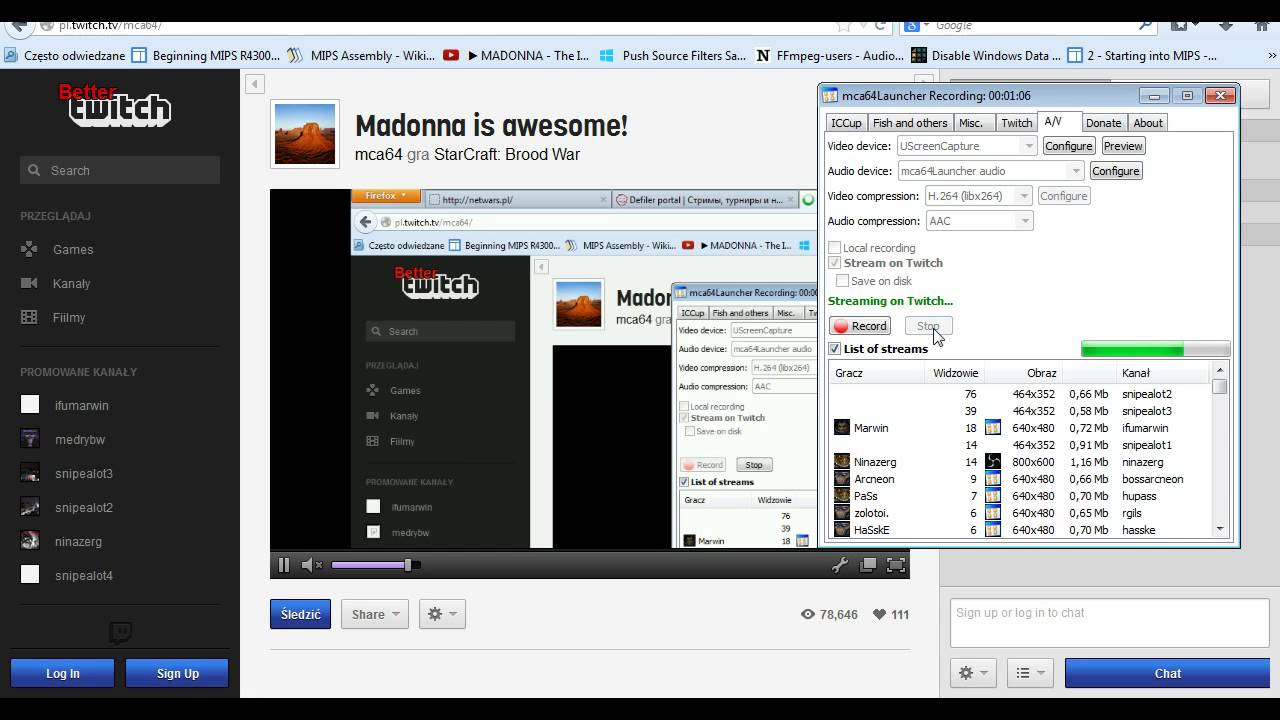Open the ninazerg channel avatar

click(x=30, y=540)
